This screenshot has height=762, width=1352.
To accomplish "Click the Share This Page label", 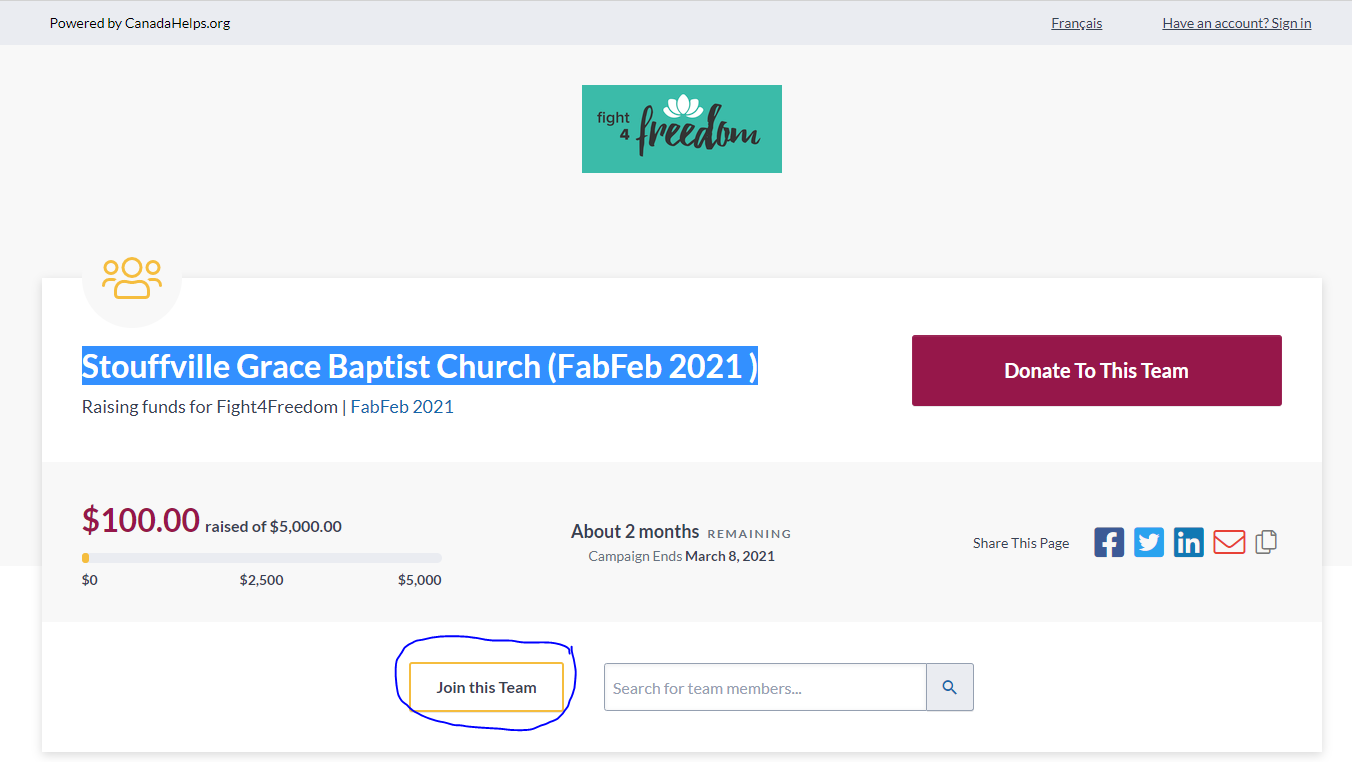I will [x=1021, y=543].
